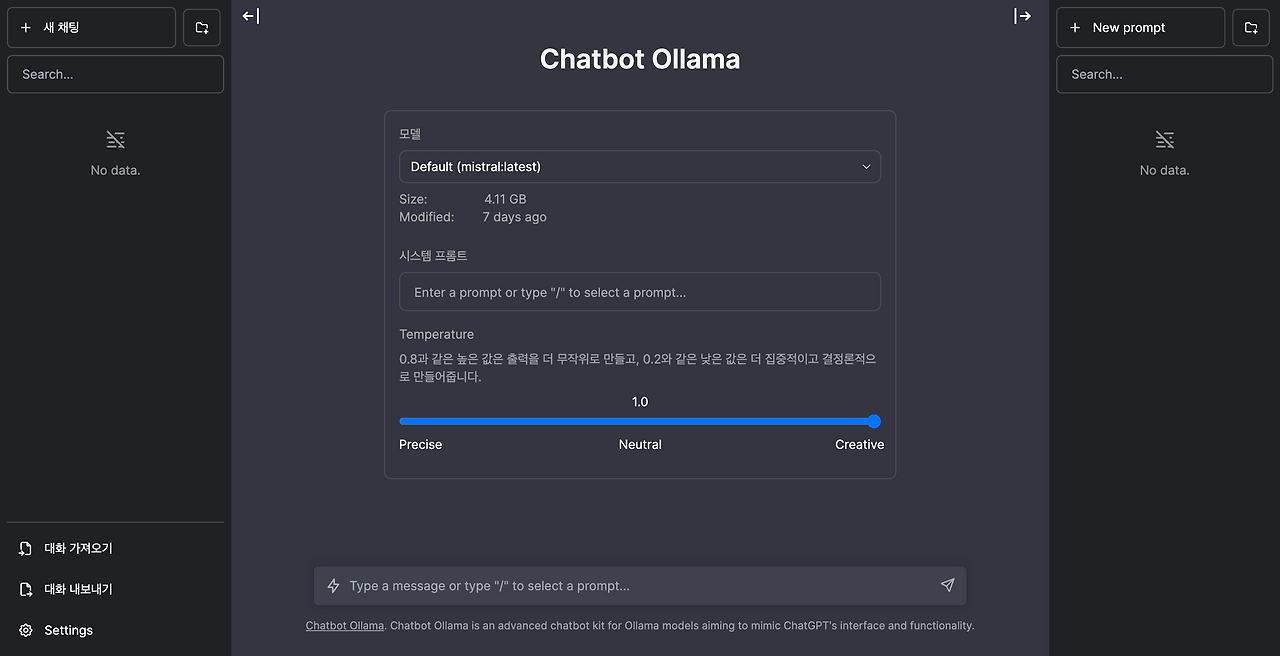Create a new chat folder
This screenshot has height=656, width=1280.
pos(201,27)
